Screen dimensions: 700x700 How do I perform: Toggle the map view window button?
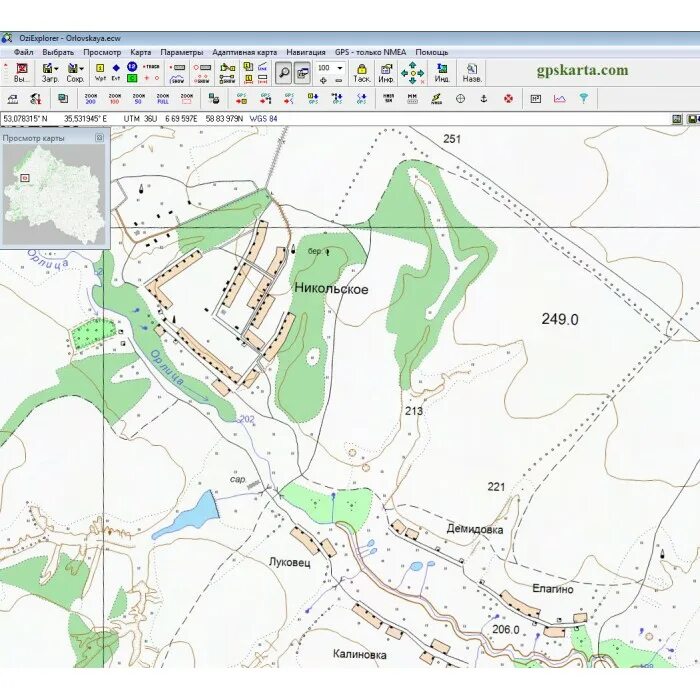click(302, 73)
